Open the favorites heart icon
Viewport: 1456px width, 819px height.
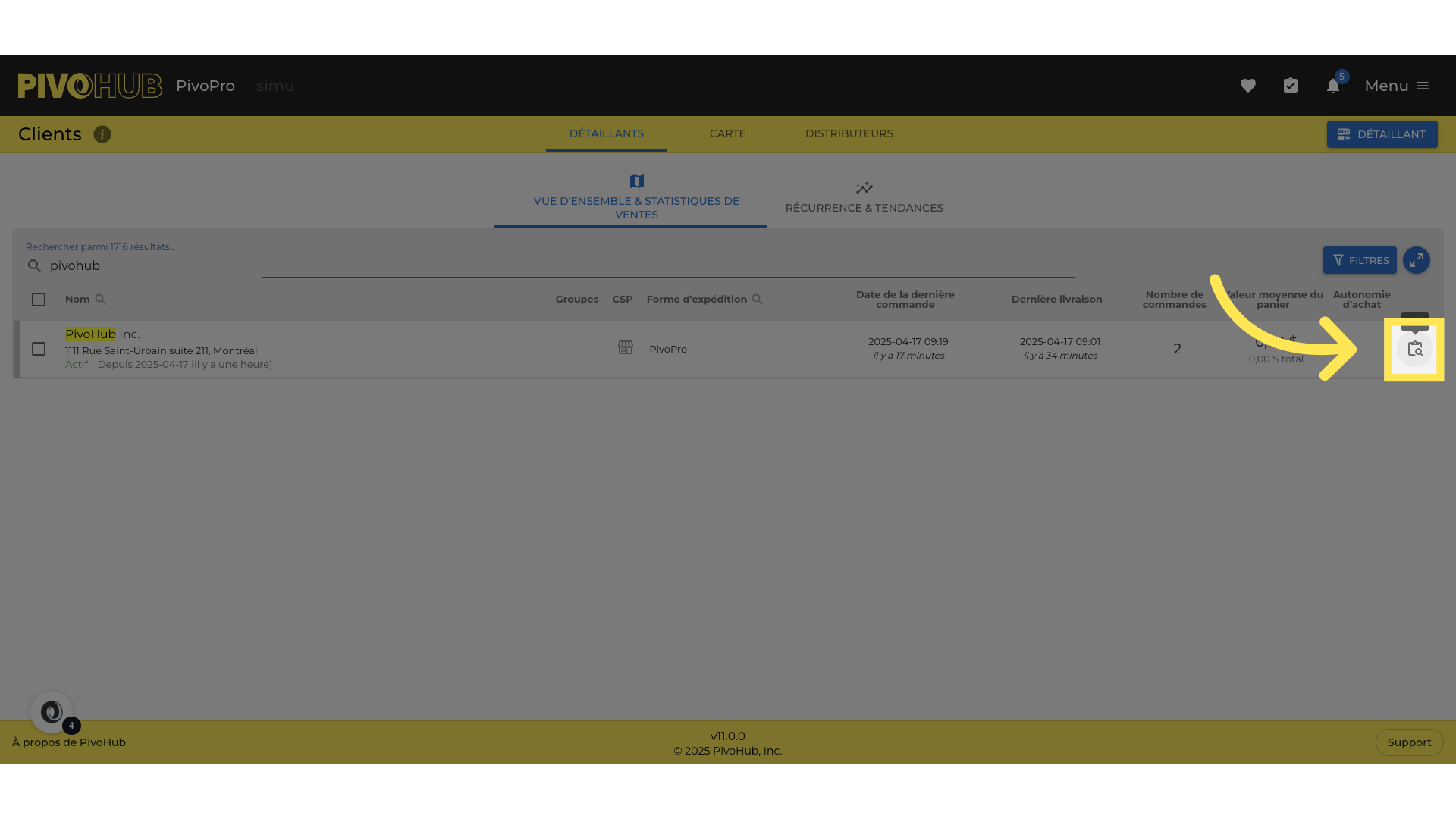click(1247, 86)
